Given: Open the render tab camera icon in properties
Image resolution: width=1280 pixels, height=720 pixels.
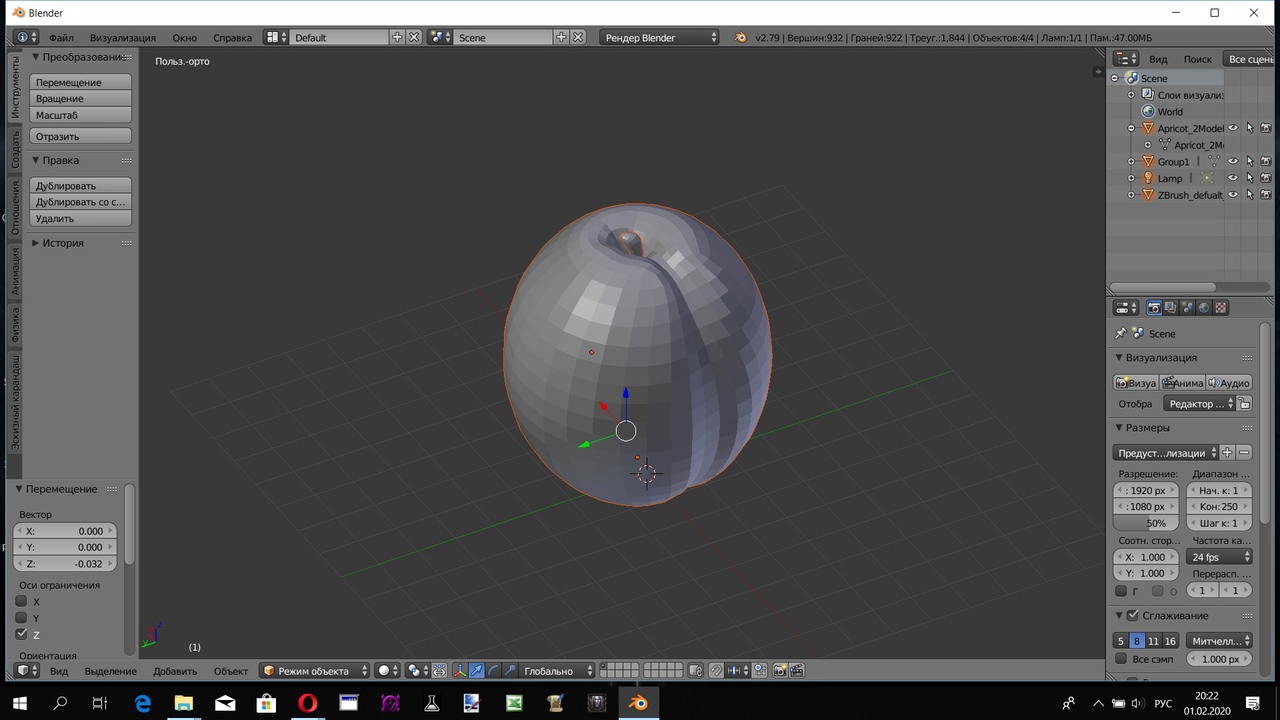Looking at the screenshot, I should [x=1154, y=308].
